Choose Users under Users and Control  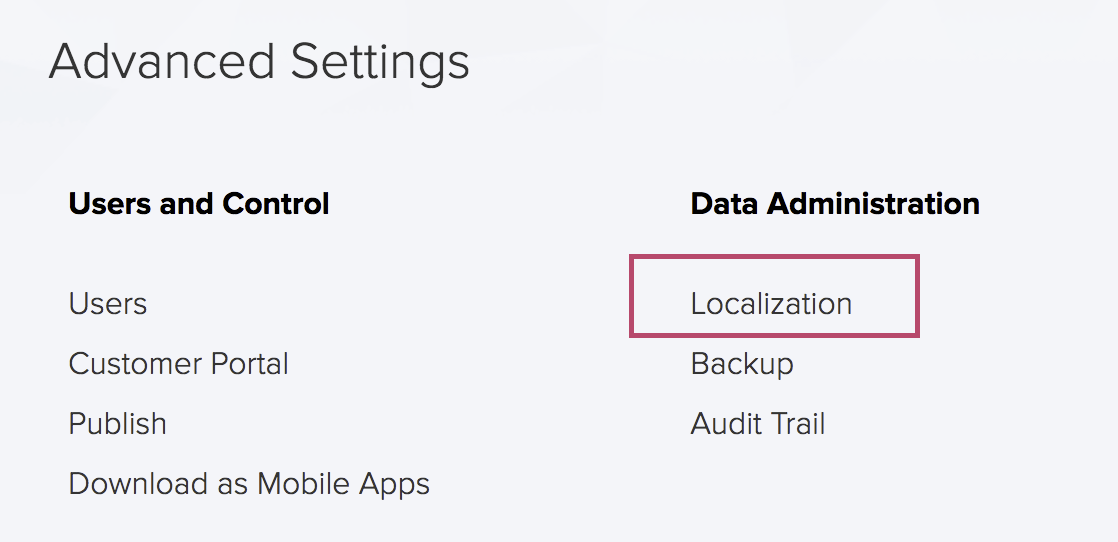[x=108, y=304]
